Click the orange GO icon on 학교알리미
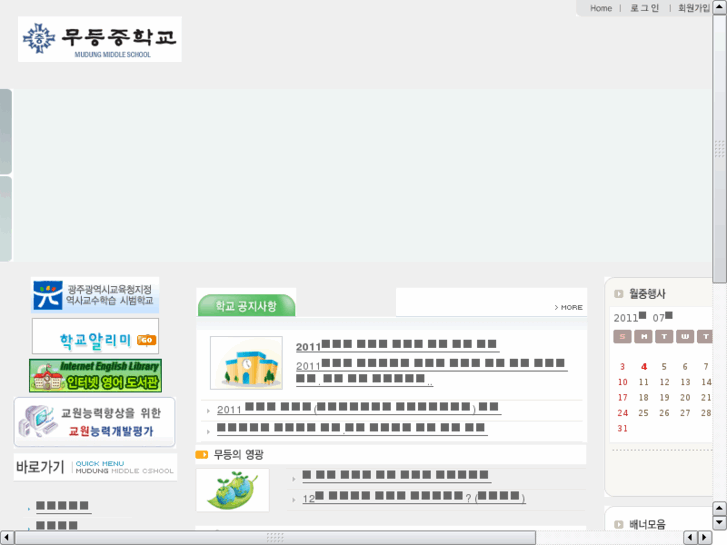727x545 pixels. [x=147, y=340]
